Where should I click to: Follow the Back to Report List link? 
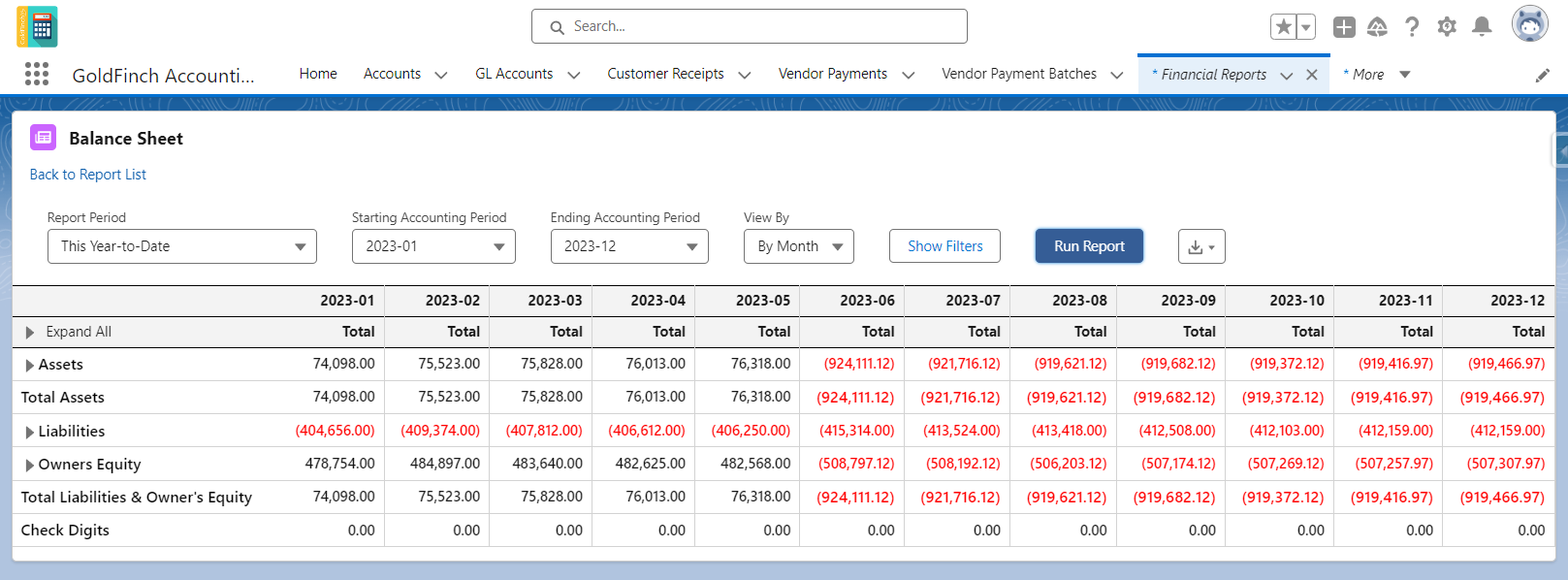coord(88,175)
